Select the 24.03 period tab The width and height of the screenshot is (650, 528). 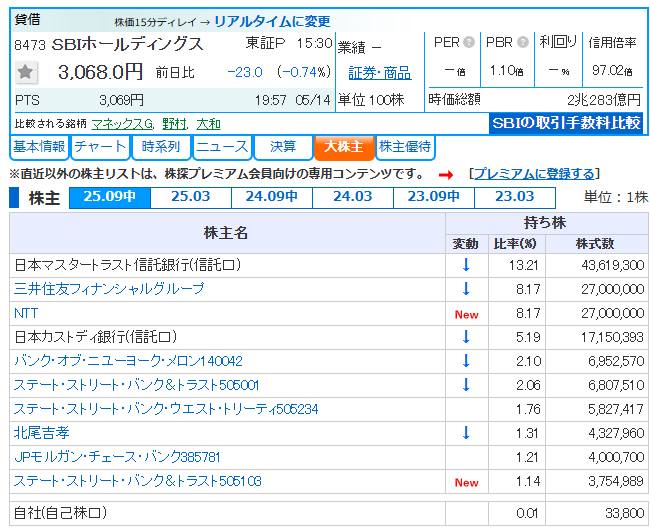coord(353,197)
